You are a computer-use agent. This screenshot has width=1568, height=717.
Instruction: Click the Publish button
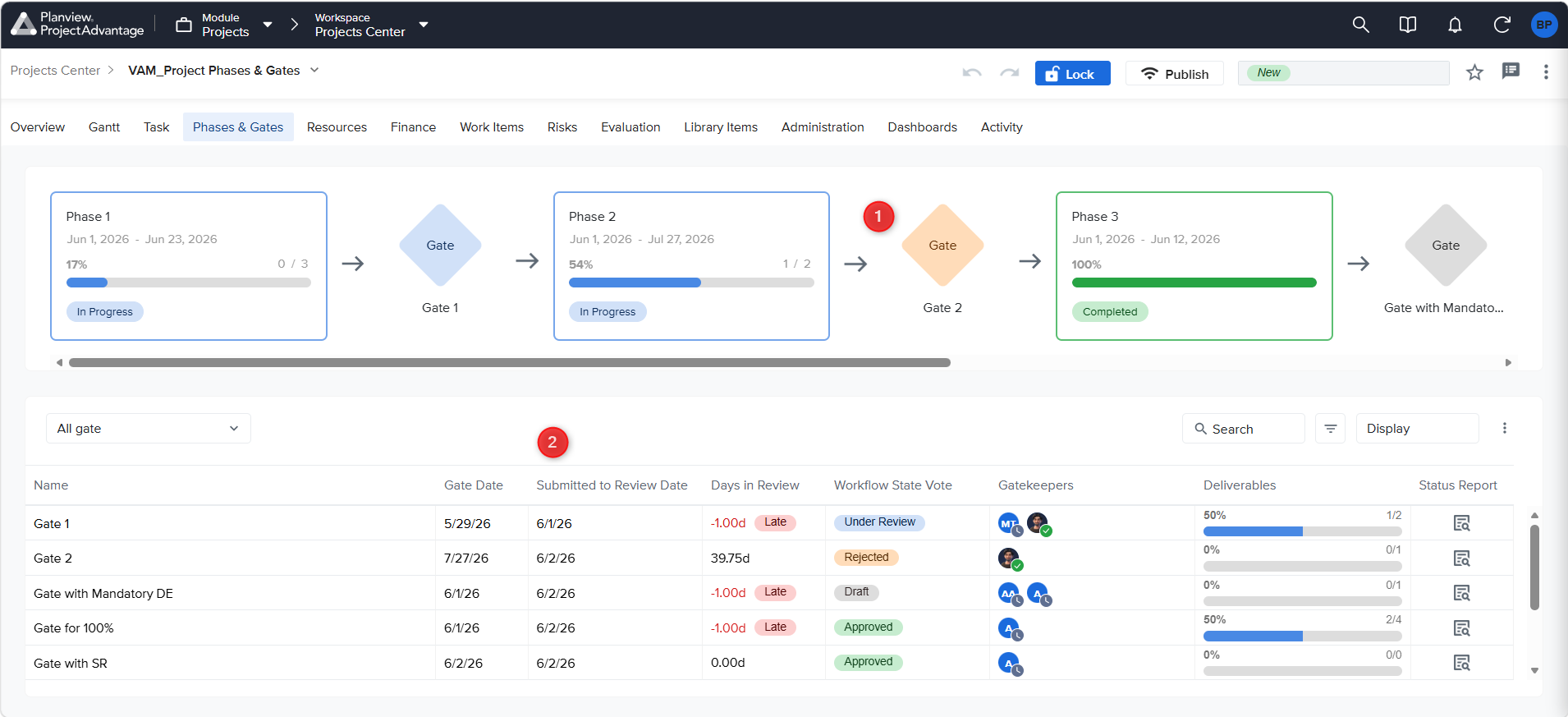[1174, 73]
